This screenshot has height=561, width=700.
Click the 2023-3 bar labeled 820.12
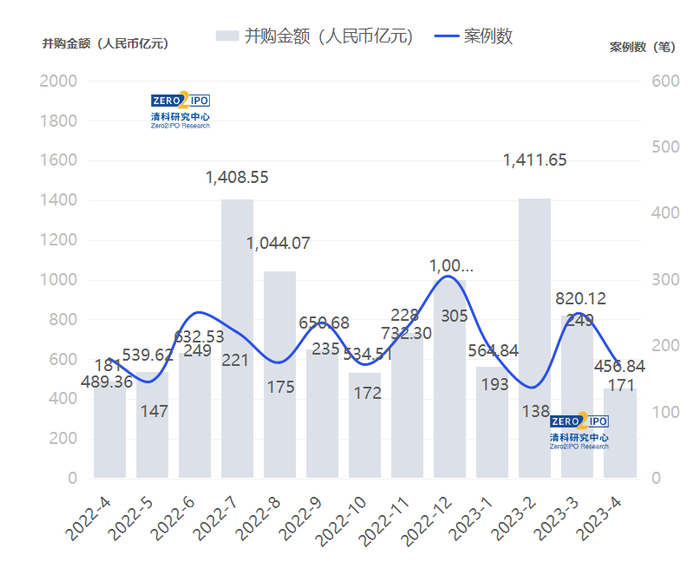click(x=577, y=397)
